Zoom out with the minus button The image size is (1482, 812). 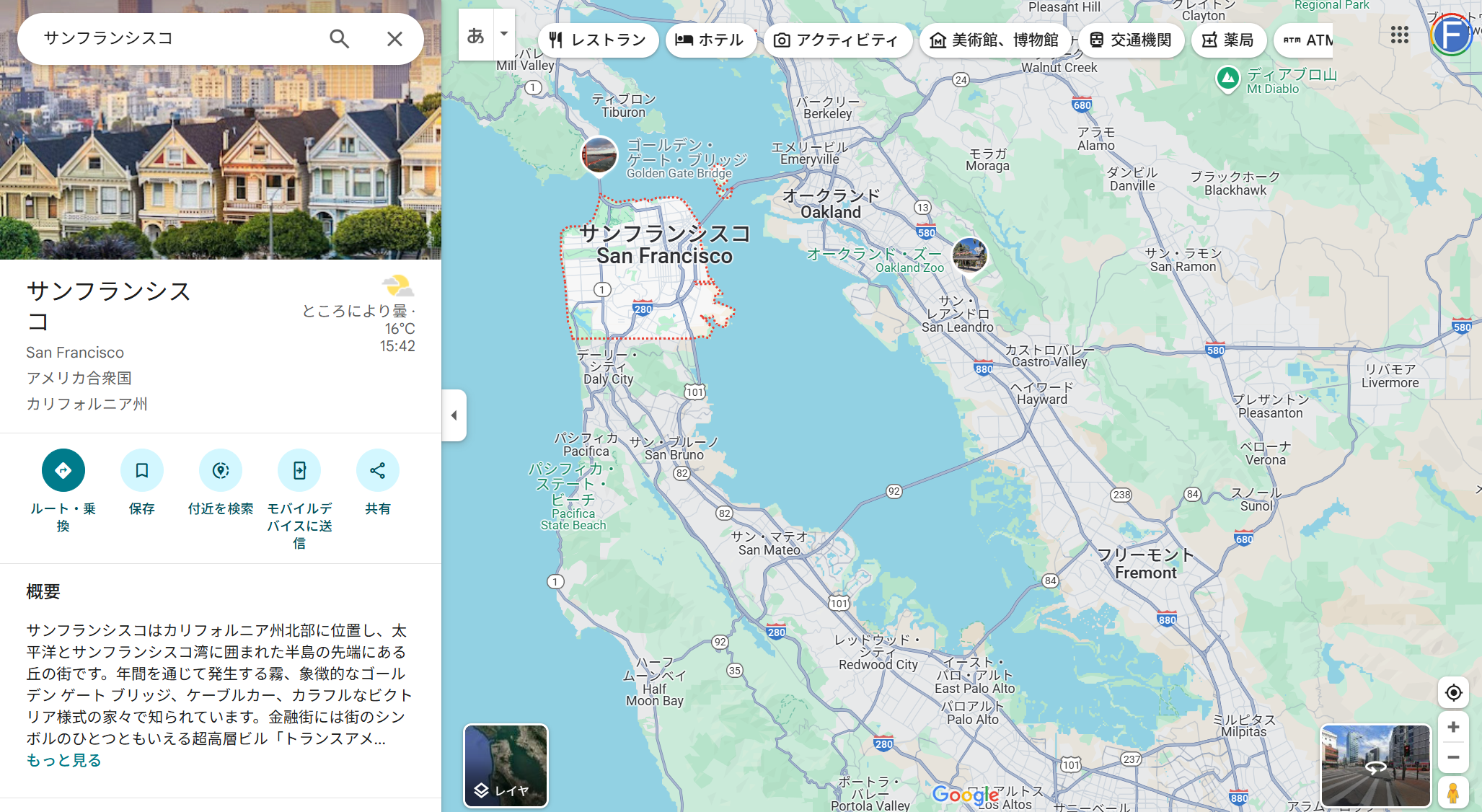click(x=1453, y=757)
